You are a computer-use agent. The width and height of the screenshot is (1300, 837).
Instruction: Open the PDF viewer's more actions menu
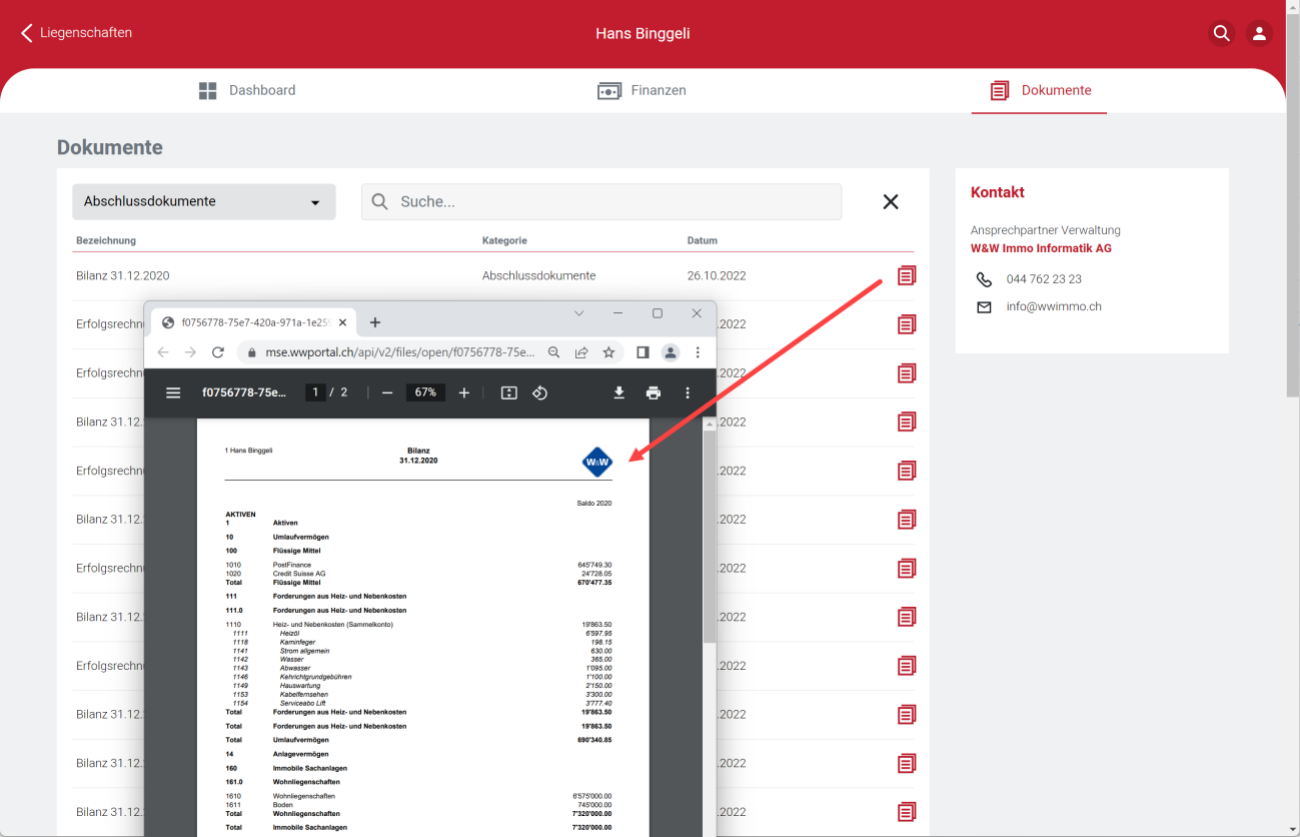tap(687, 393)
